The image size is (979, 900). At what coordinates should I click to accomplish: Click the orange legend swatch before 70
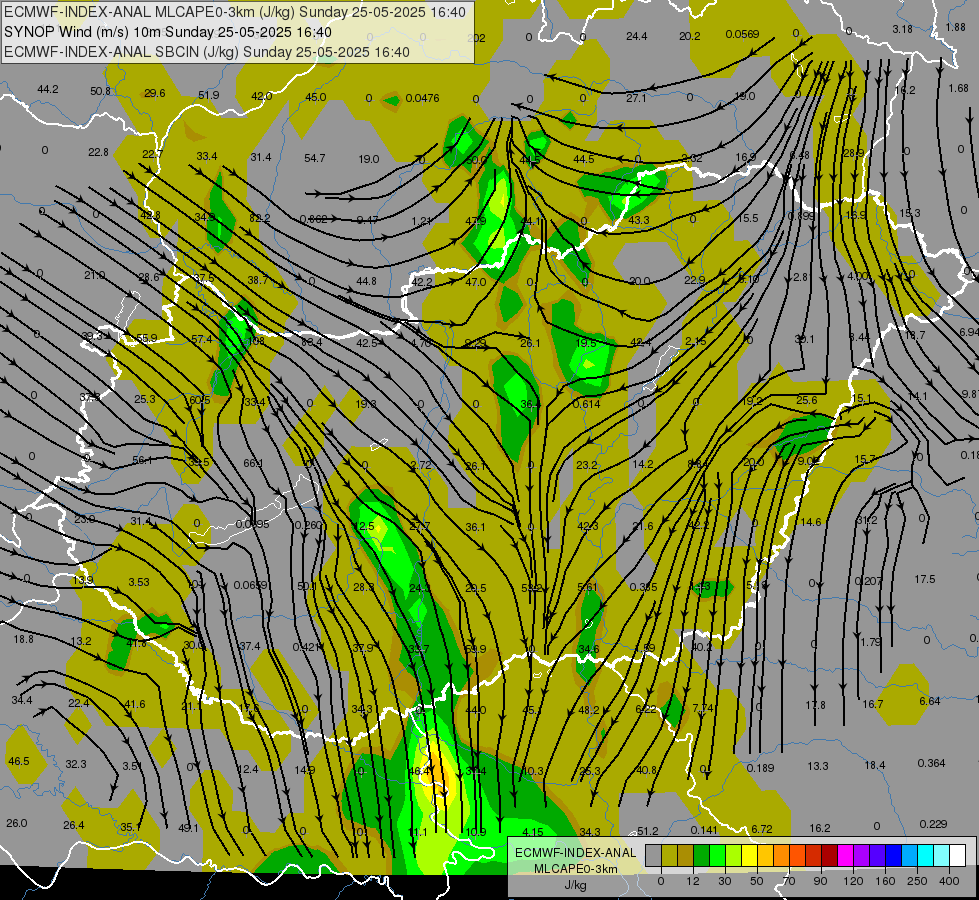[x=782, y=855]
